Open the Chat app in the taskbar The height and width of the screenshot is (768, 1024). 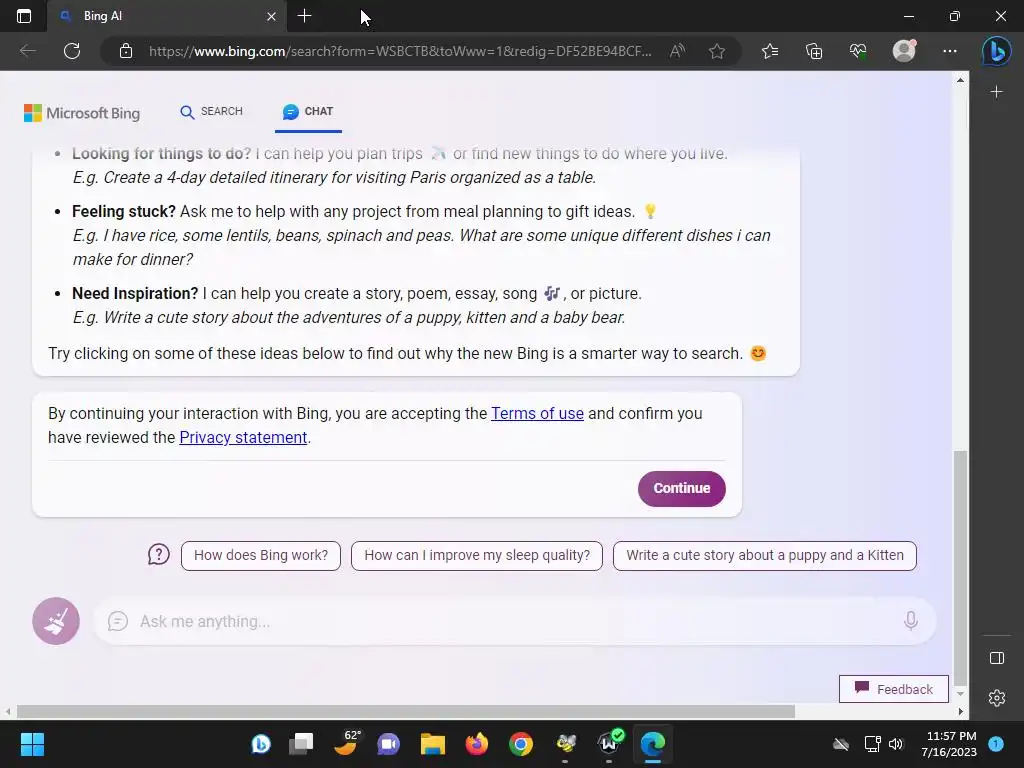click(x=389, y=744)
